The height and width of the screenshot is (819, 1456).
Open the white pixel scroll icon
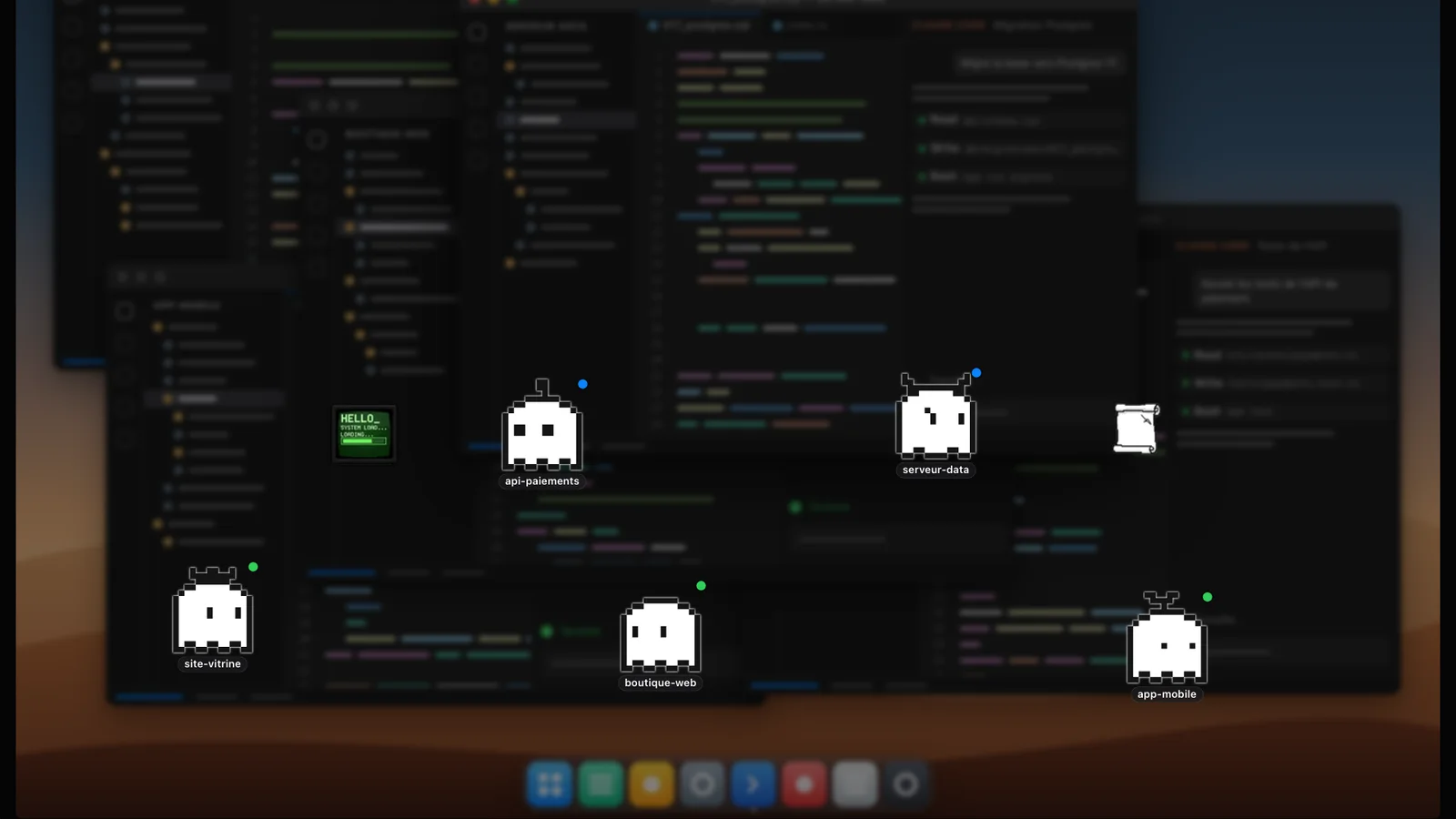pyautogui.click(x=1137, y=428)
